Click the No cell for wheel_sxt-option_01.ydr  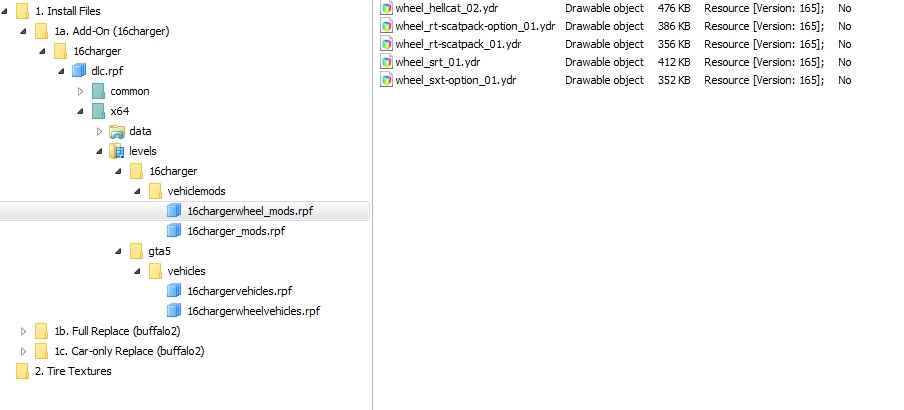845,80
